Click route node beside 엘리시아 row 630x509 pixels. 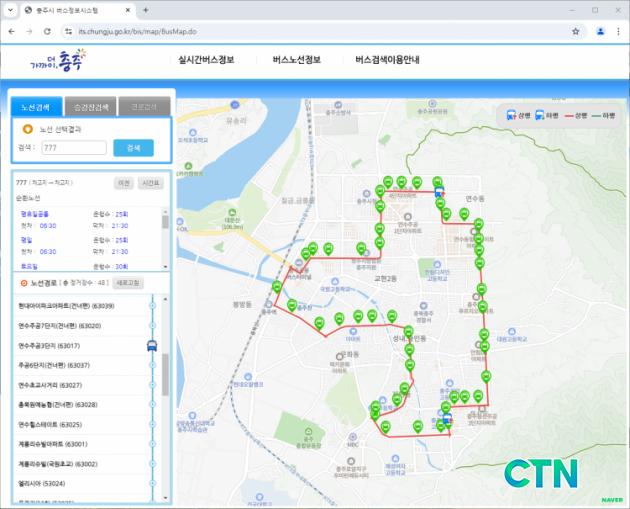[x=152, y=483]
